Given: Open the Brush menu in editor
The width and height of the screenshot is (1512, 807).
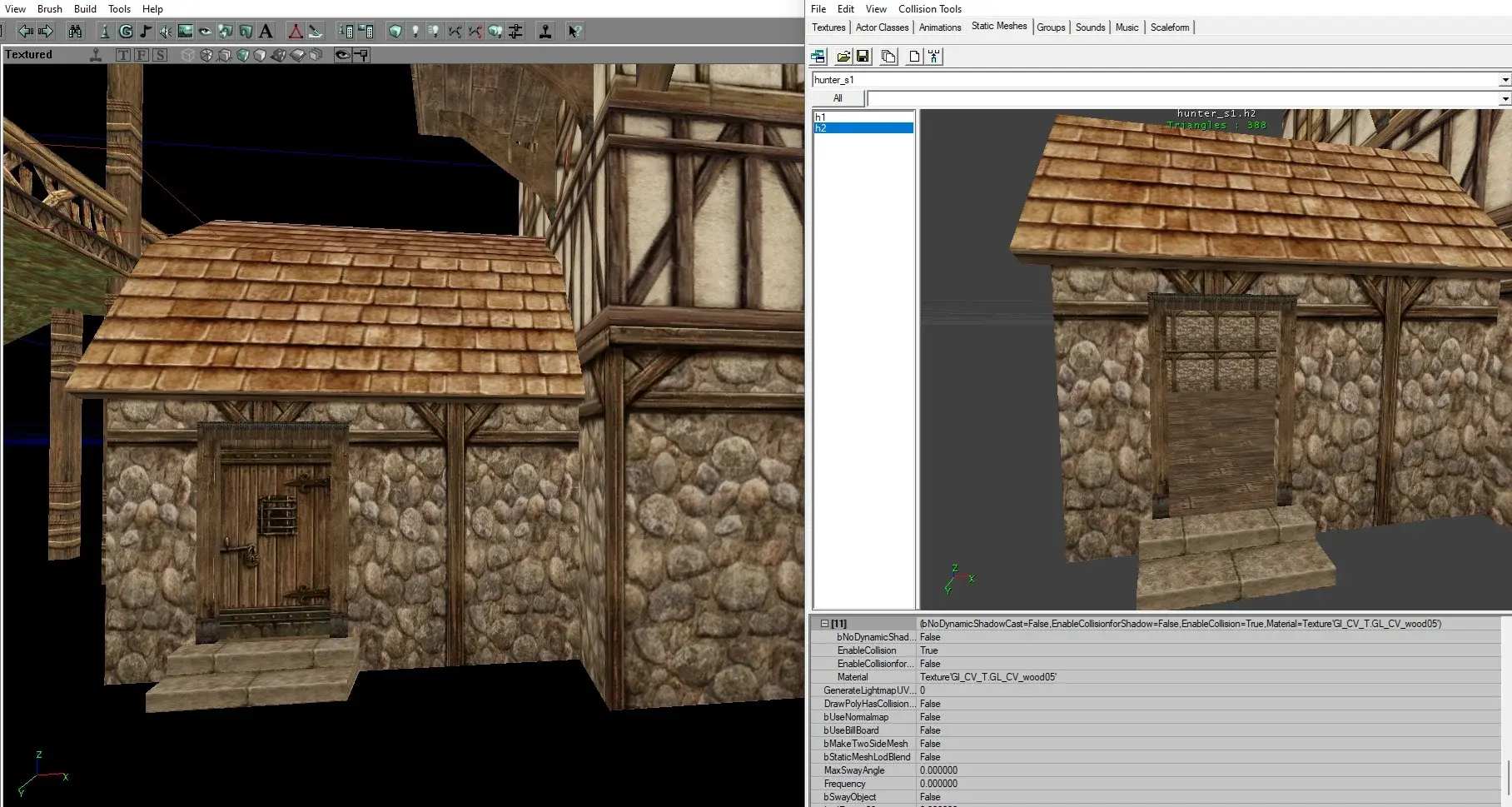Looking at the screenshot, I should point(50,8).
